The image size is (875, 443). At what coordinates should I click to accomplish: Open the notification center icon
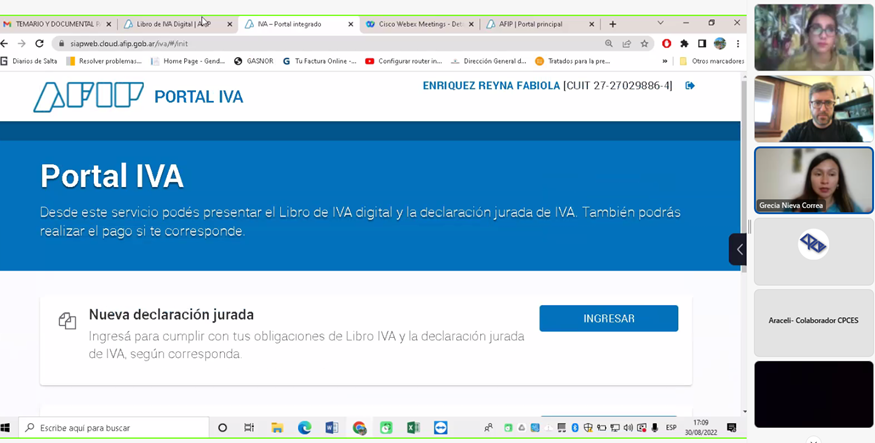coord(731,428)
